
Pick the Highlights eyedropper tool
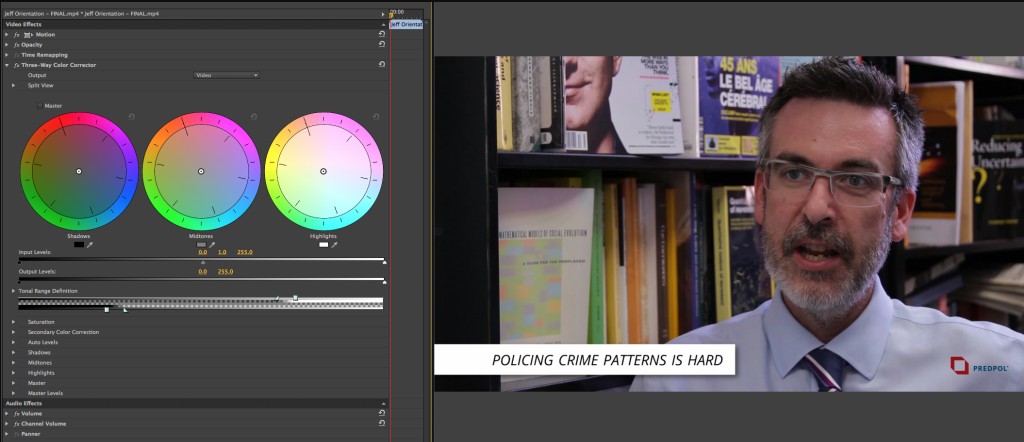click(x=334, y=244)
